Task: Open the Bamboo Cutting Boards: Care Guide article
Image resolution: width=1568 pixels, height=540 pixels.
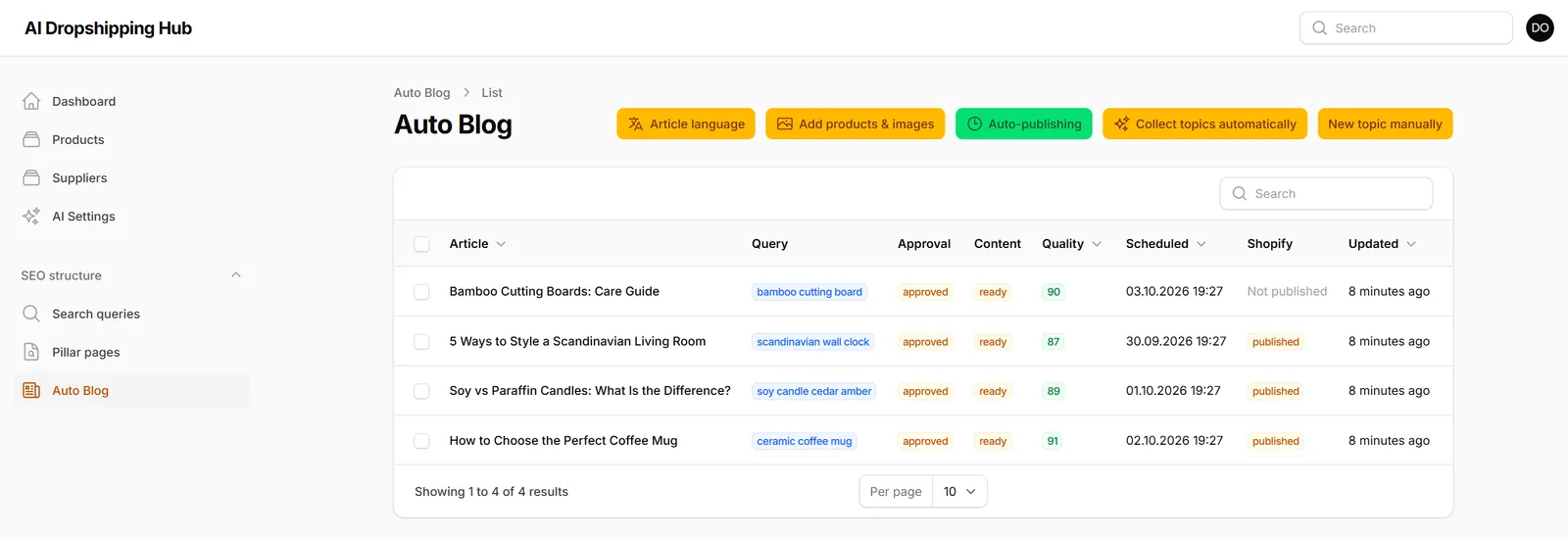Action: pos(554,291)
